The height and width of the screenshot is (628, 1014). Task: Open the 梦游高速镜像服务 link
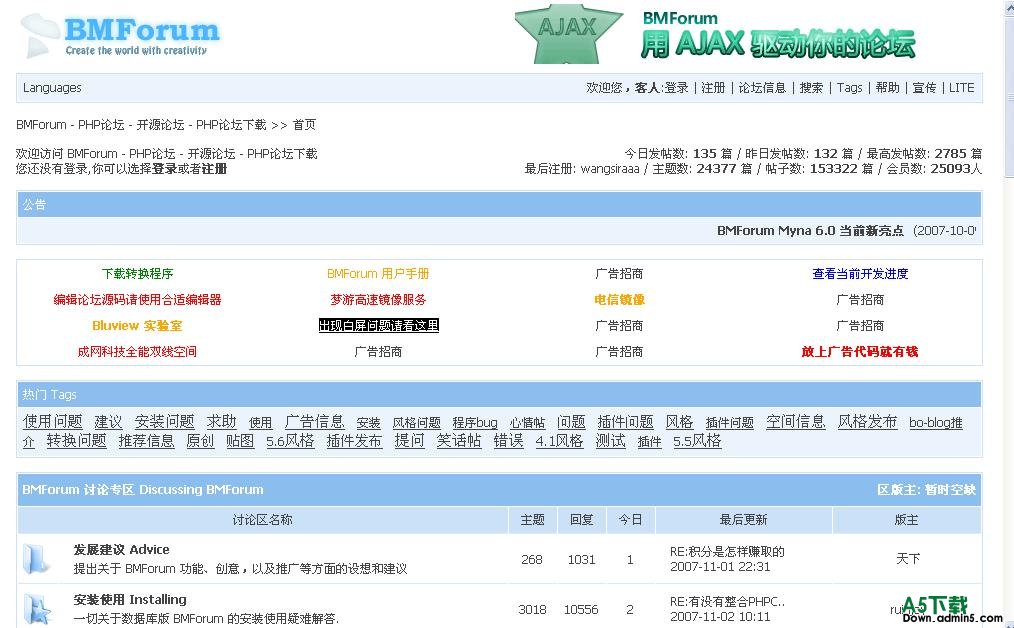coord(378,299)
